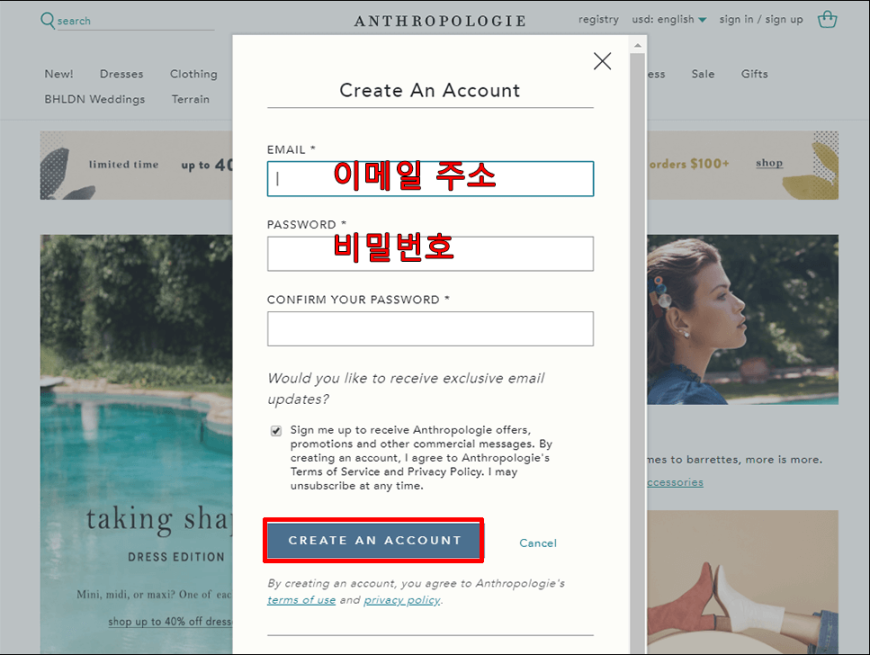This screenshot has width=870, height=655.
Task: Click sign in / sign up link
Action: tap(761, 19)
